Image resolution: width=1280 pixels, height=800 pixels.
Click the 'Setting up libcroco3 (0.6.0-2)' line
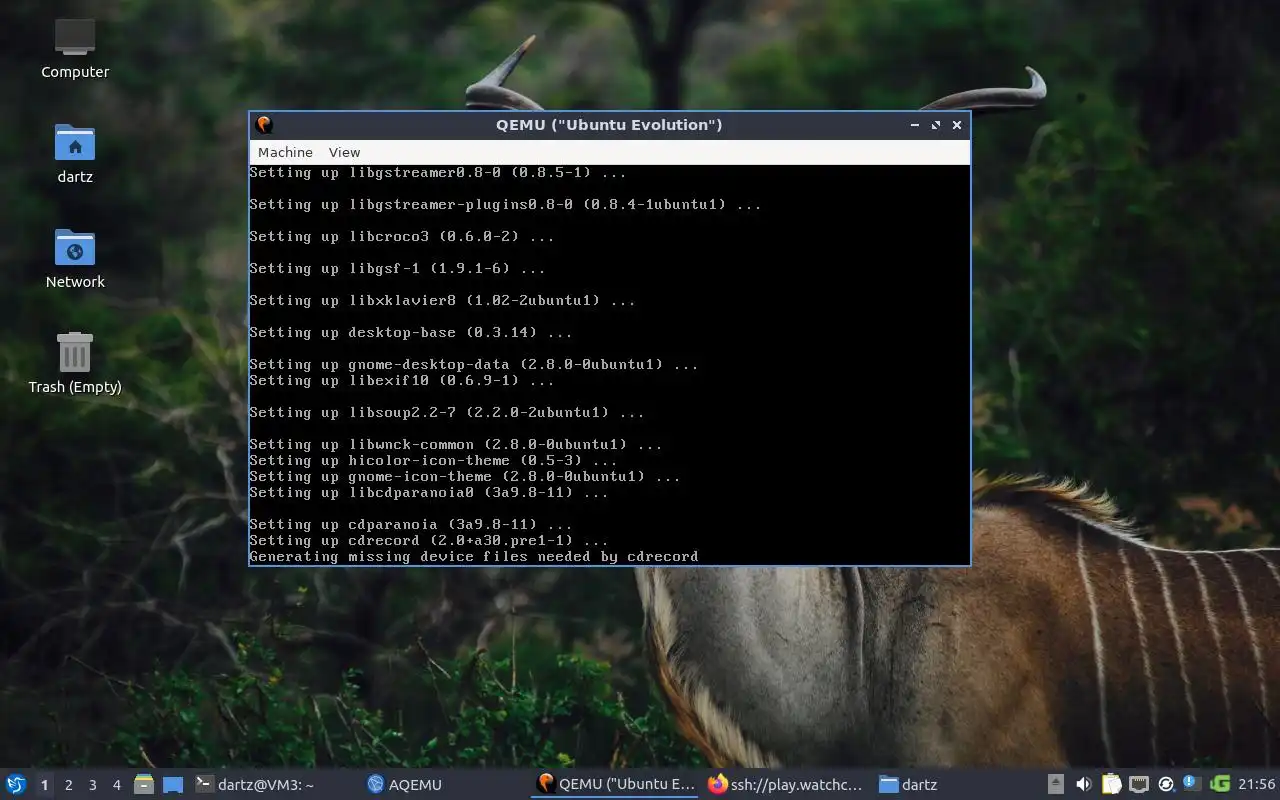click(x=402, y=236)
